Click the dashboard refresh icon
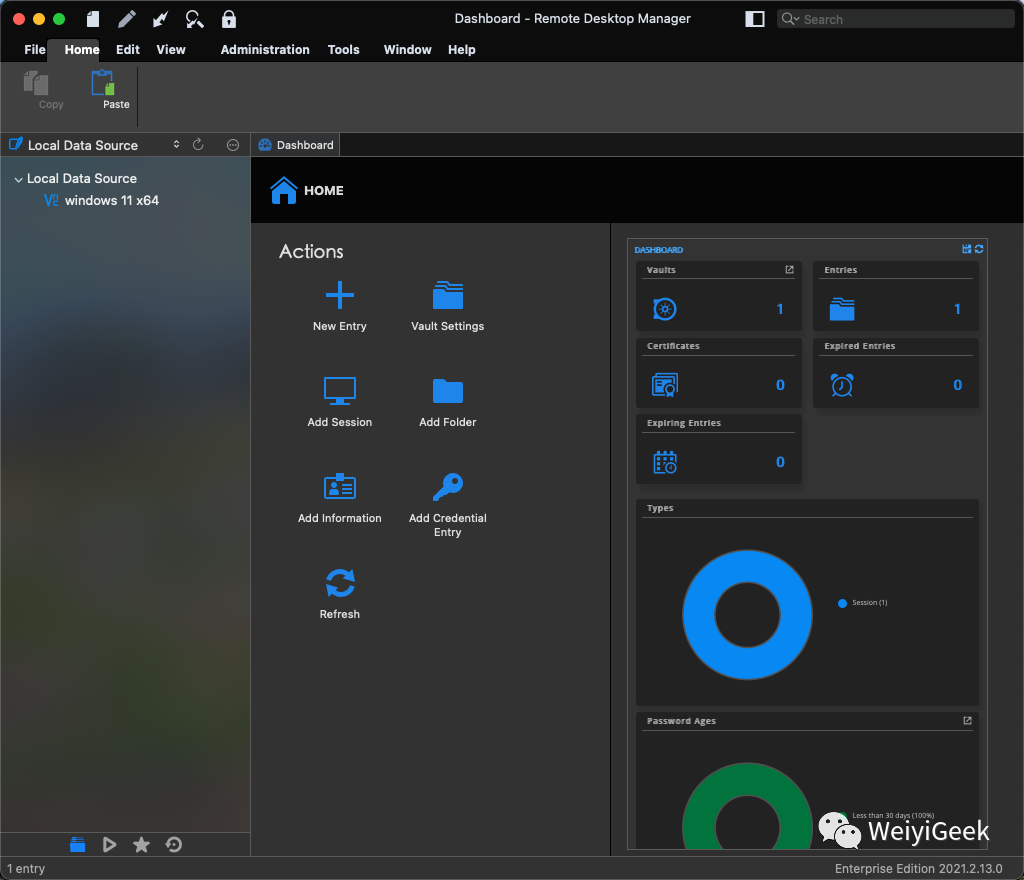This screenshot has width=1024, height=880. point(979,249)
